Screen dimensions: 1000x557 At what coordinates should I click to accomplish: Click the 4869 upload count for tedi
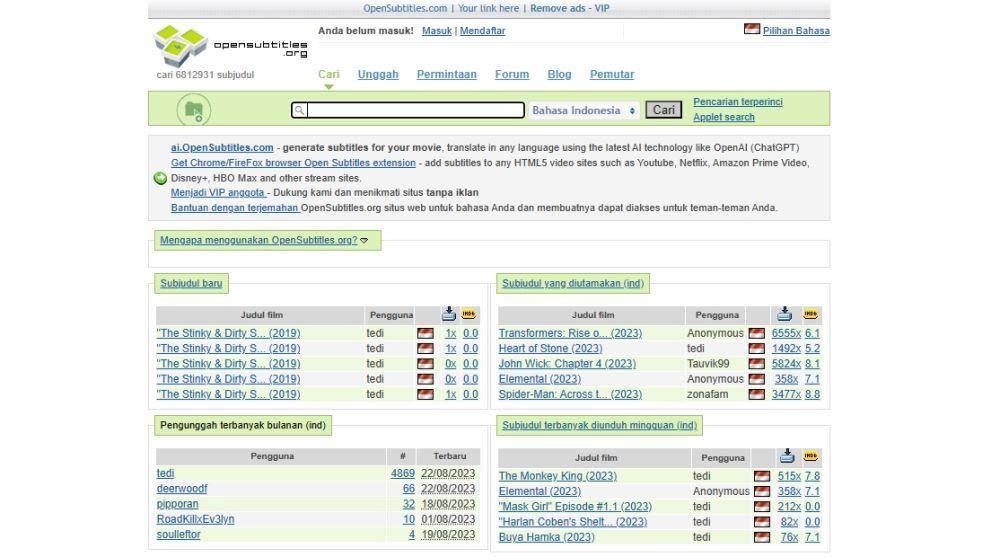pos(402,473)
